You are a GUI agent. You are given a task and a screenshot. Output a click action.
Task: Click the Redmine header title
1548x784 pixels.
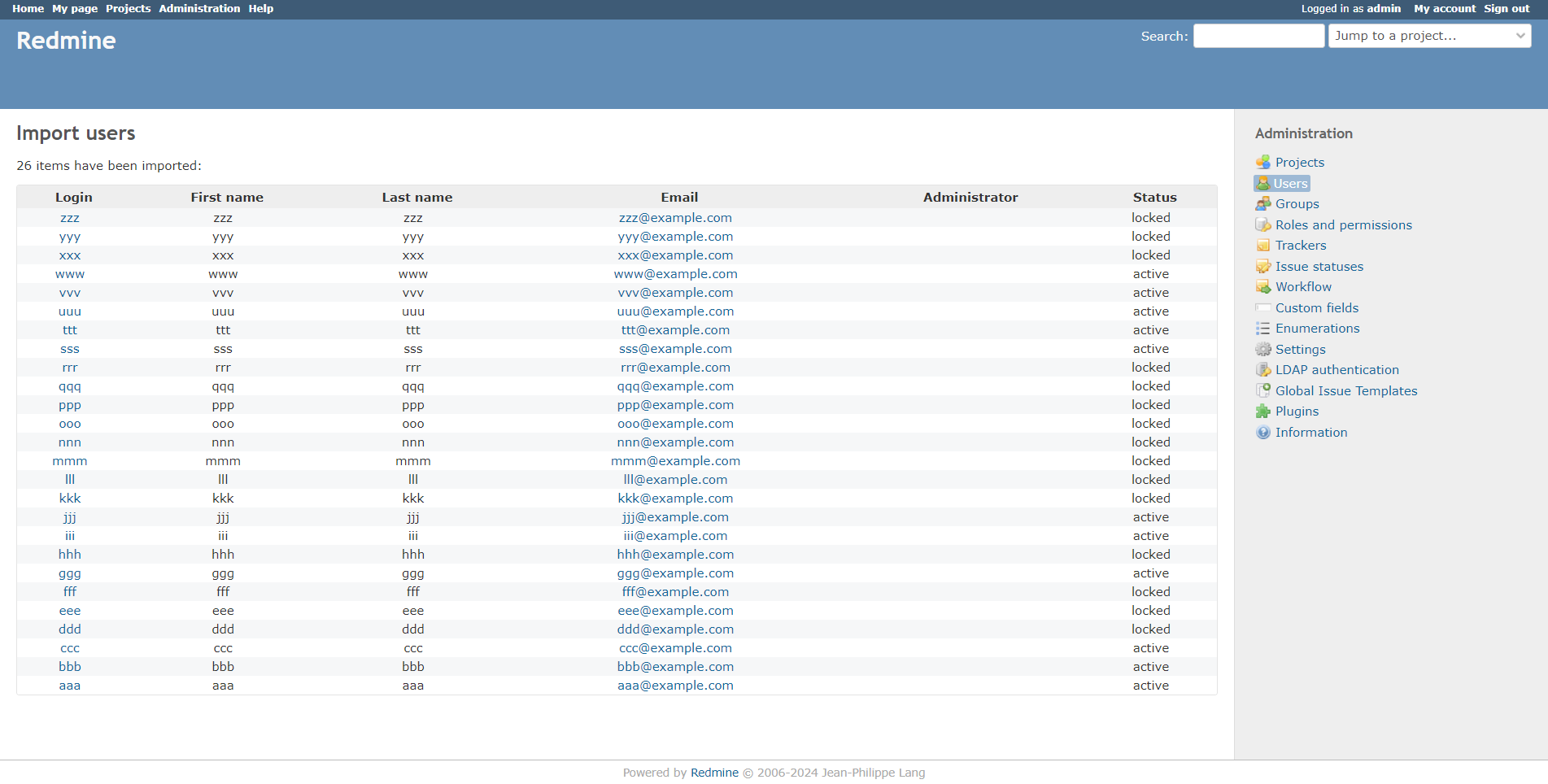(66, 41)
